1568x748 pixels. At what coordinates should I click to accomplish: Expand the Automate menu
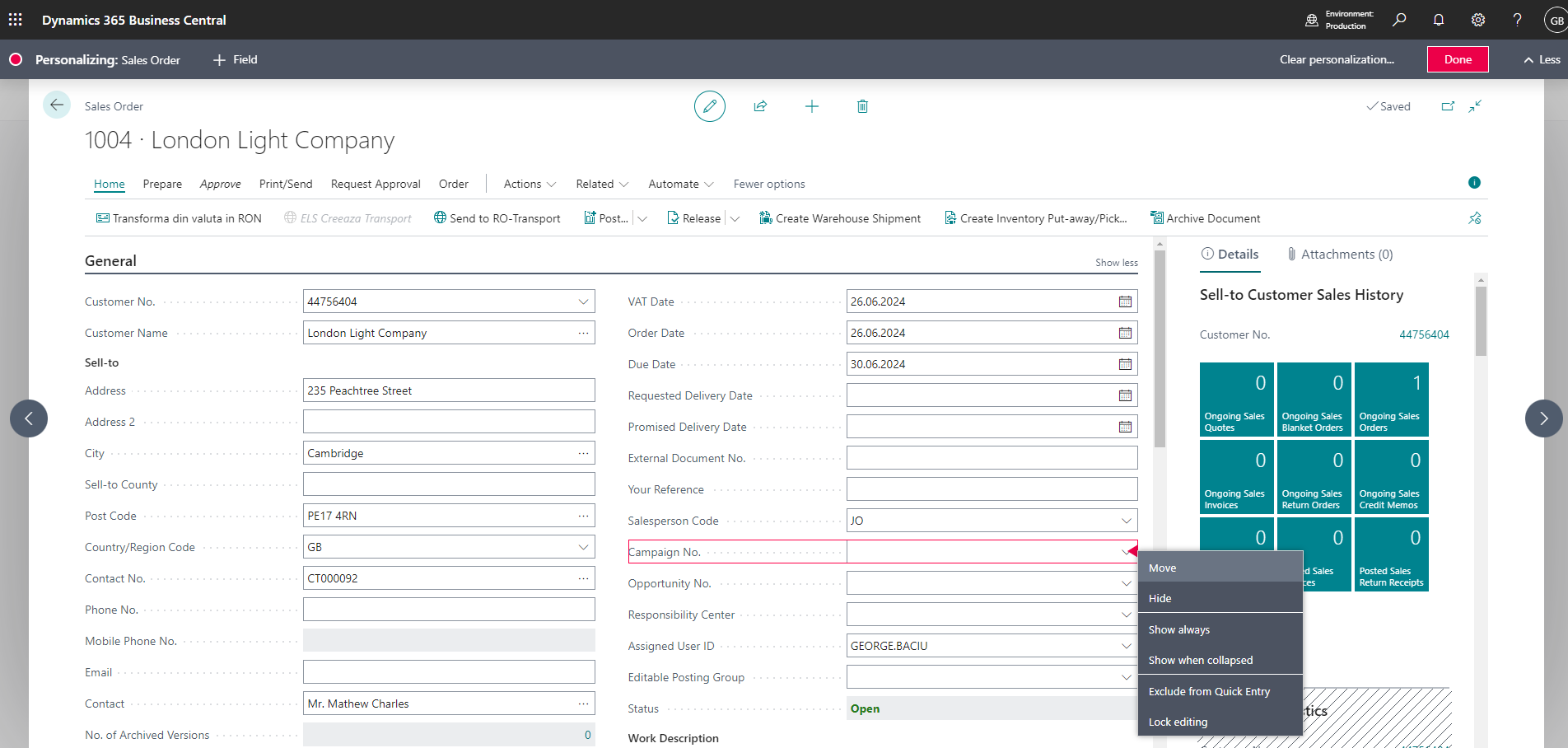[x=681, y=184]
